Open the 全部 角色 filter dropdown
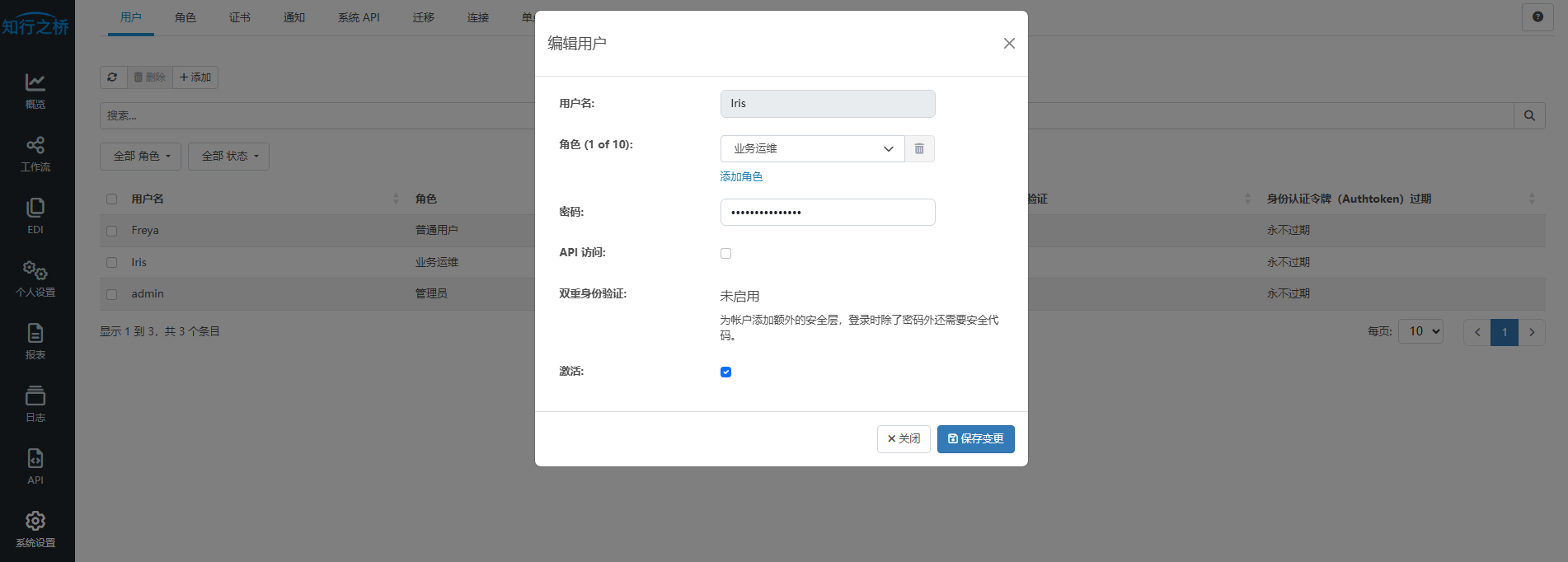The image size is (1568, 562). point(142,157)
